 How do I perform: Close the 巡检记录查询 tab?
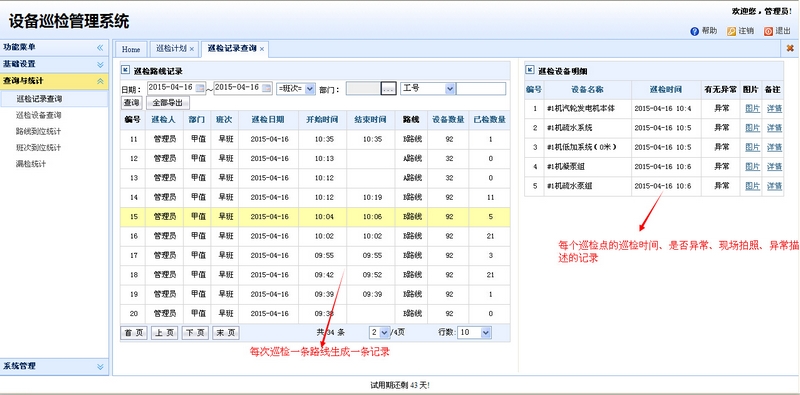(x=262, y=50)
